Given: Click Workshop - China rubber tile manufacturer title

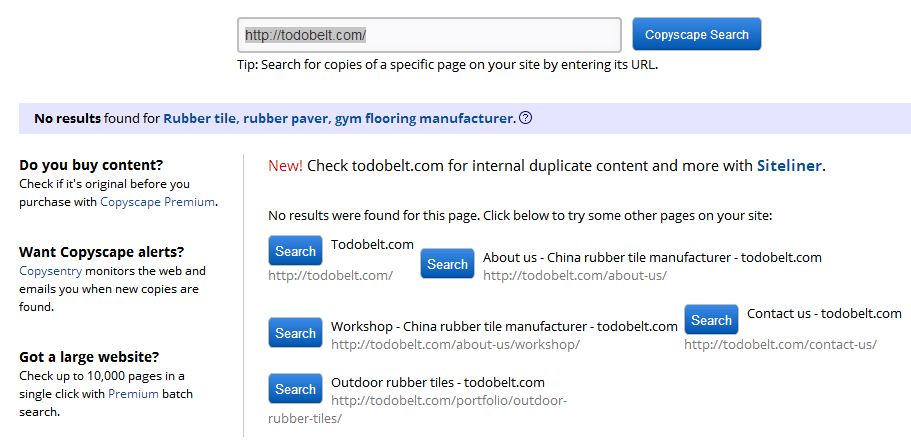Looking at the screenshot, I should tap(504, 326).
